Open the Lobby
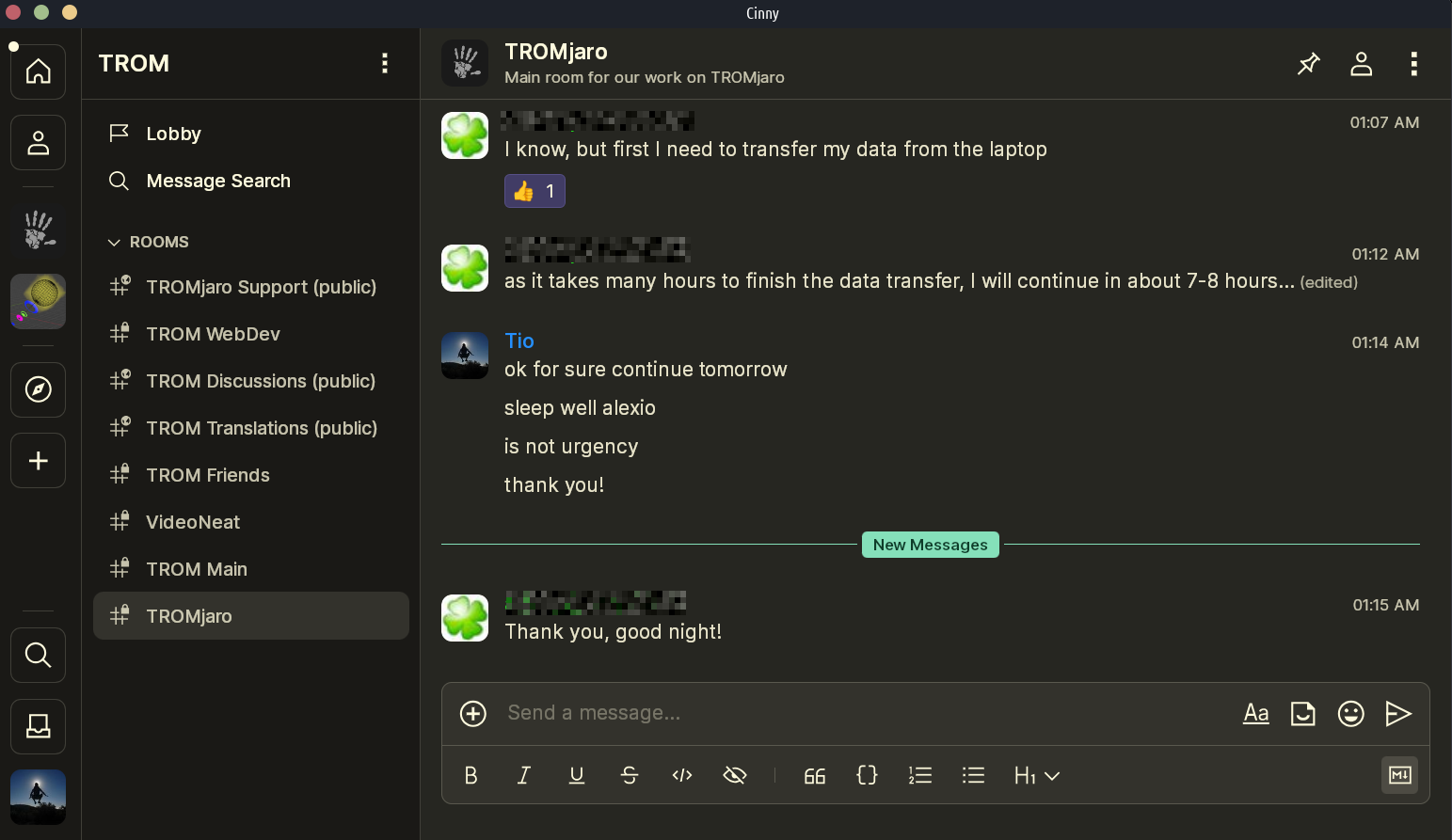Image resolution: width=1452 pixels, height=840 pixels. [173, 134]
